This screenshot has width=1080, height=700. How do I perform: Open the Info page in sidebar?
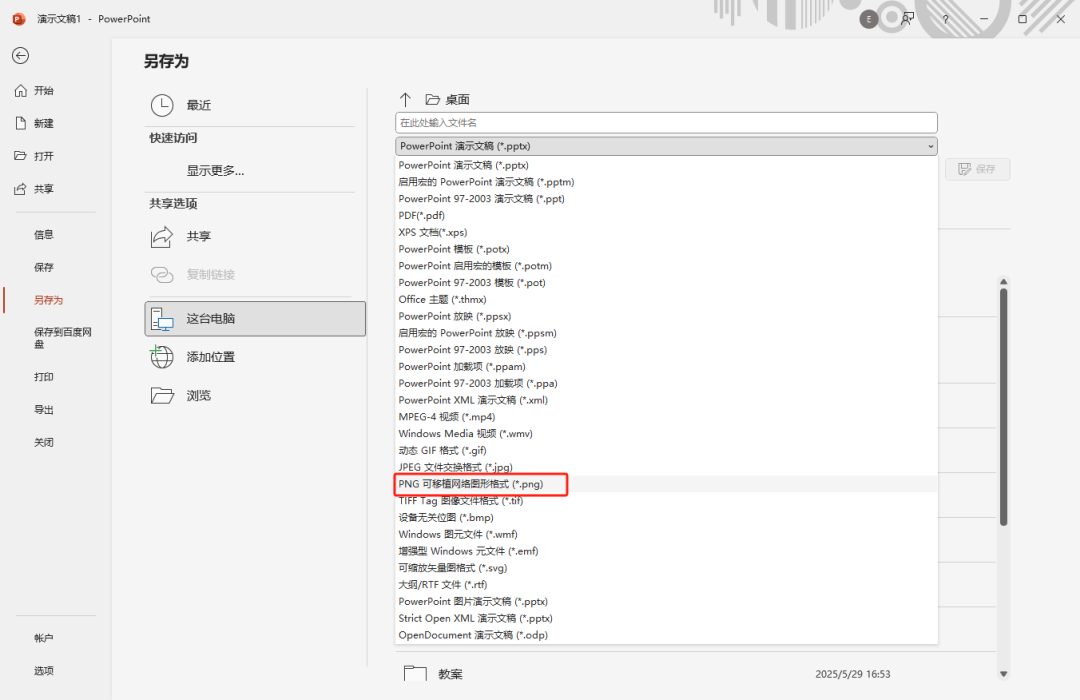44,235
